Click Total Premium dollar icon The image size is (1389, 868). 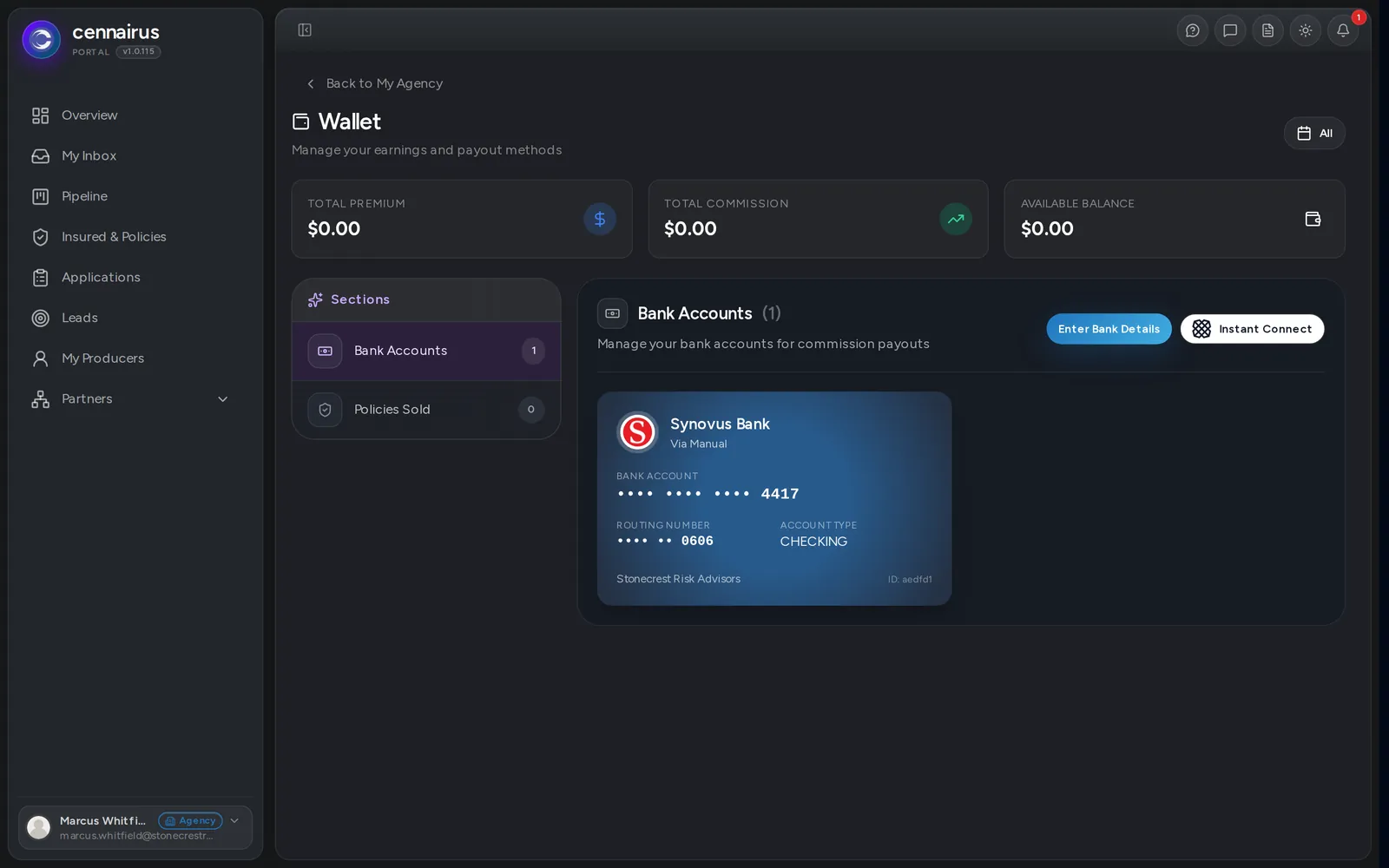point(600,219)
